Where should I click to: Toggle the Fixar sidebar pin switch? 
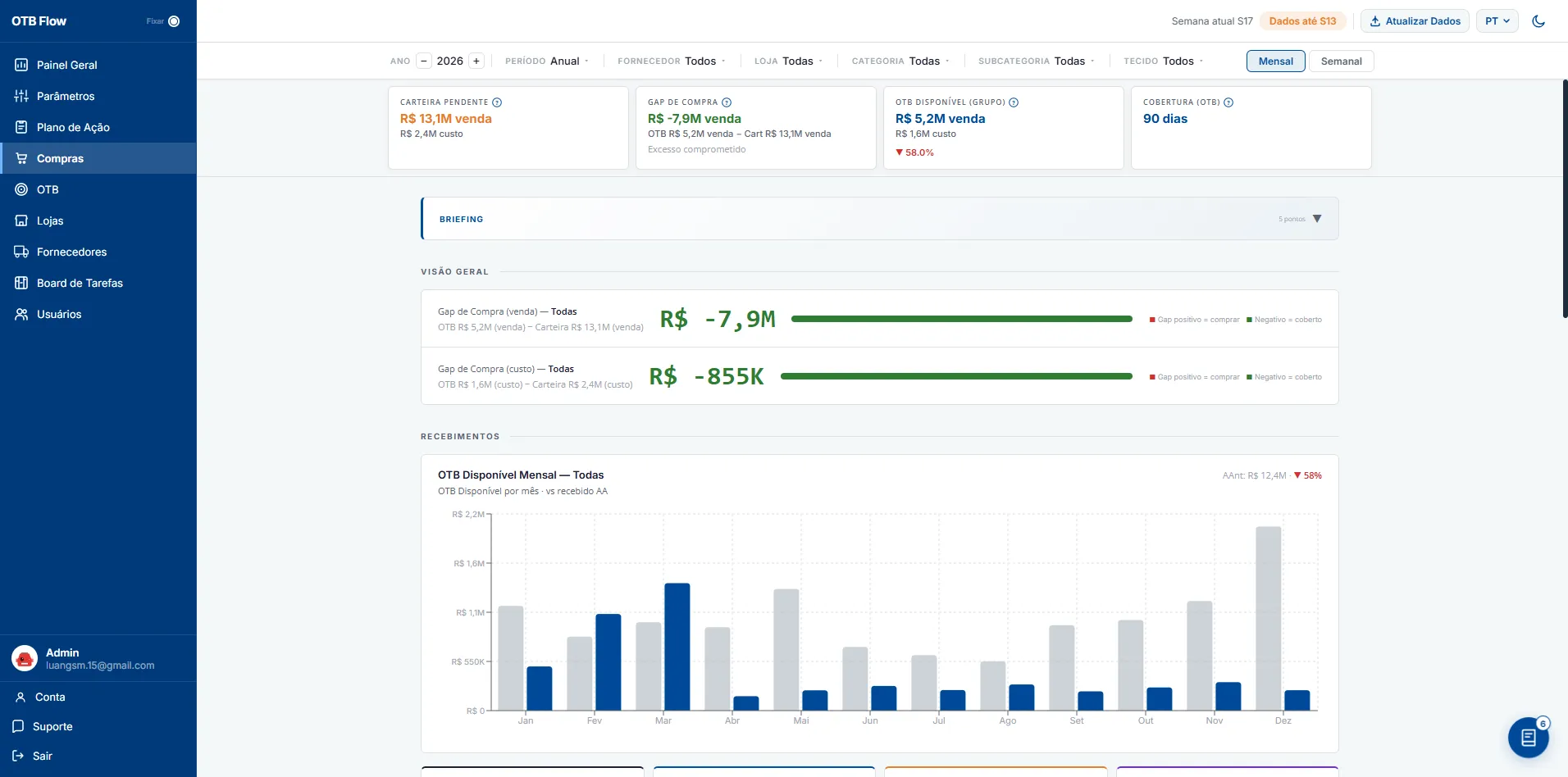[x=174, y=21]
